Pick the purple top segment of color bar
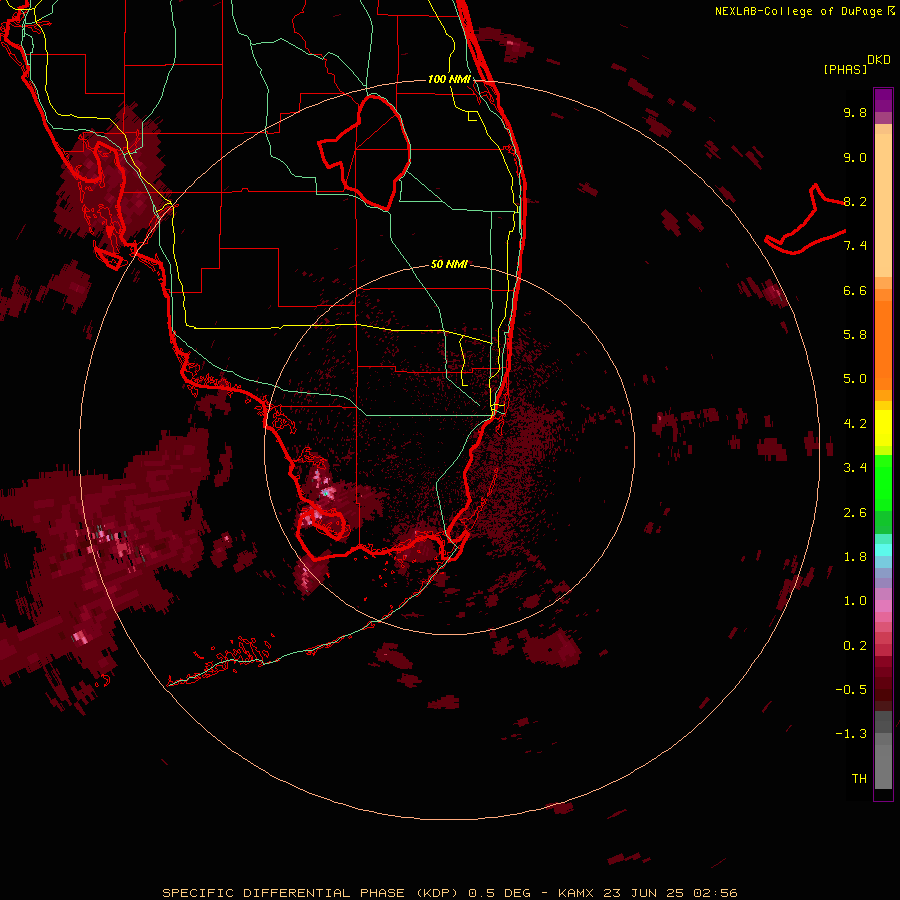Image resolution: width=900 pixels, height=900 pixels. (883, 100)
